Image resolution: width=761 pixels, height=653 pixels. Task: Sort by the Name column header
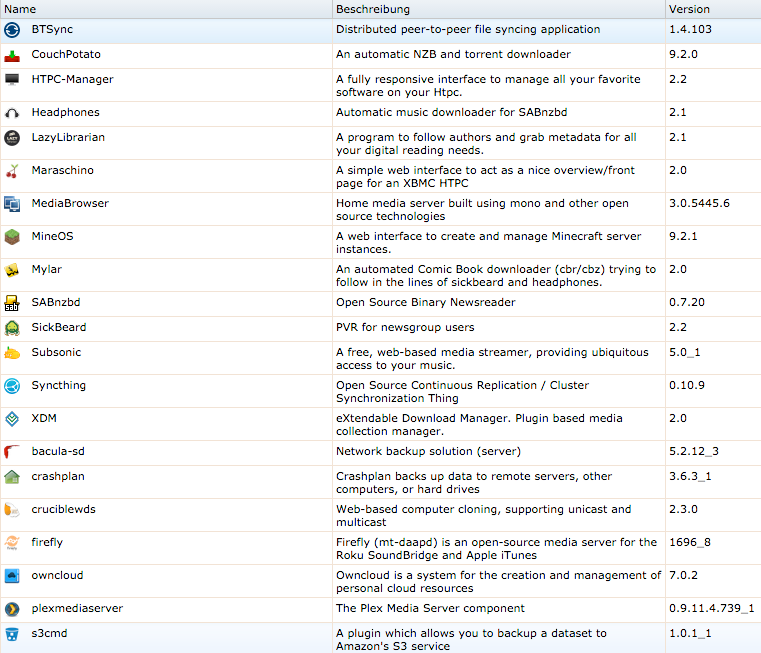tap(166, 9)
